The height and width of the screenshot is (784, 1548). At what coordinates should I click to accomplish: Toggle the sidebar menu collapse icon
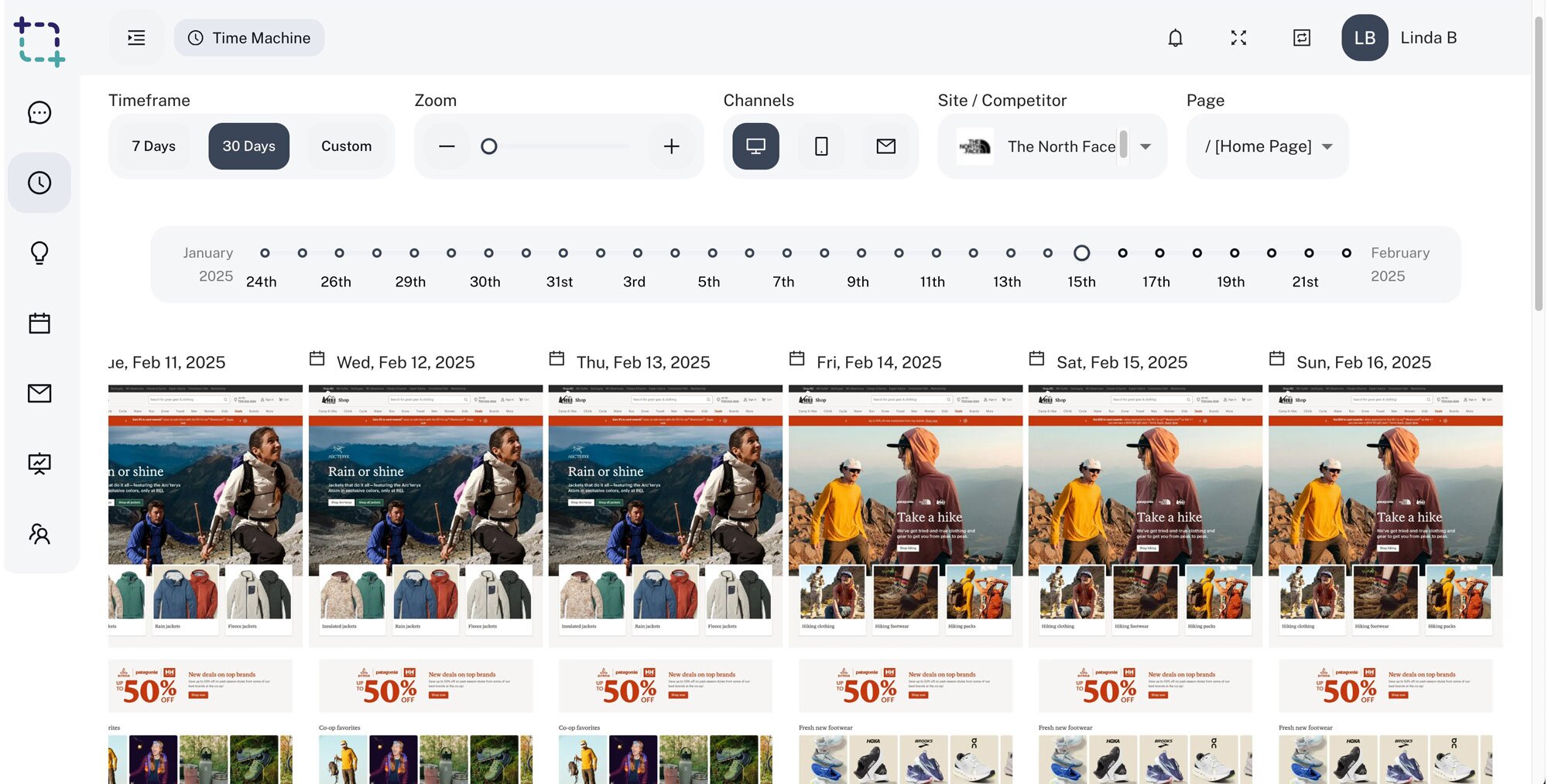(136, 38)
